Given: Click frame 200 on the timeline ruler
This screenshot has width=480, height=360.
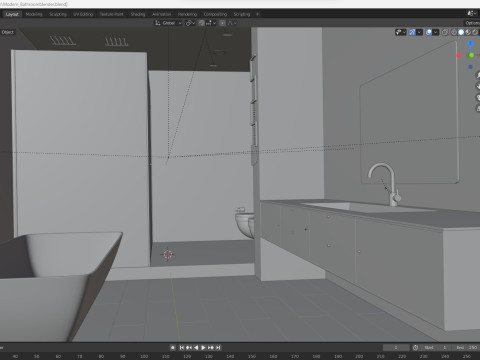Looking at the screenshot, I should (x=359, y=356).
